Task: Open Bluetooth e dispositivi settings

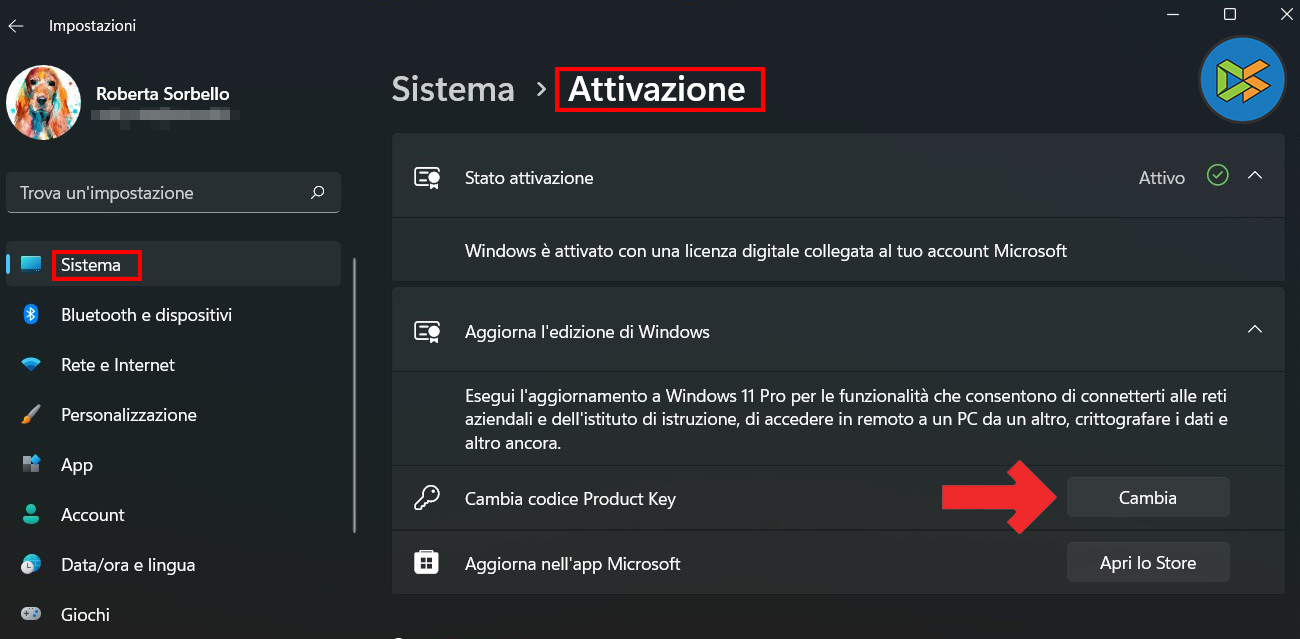Action: pos(146,315)
